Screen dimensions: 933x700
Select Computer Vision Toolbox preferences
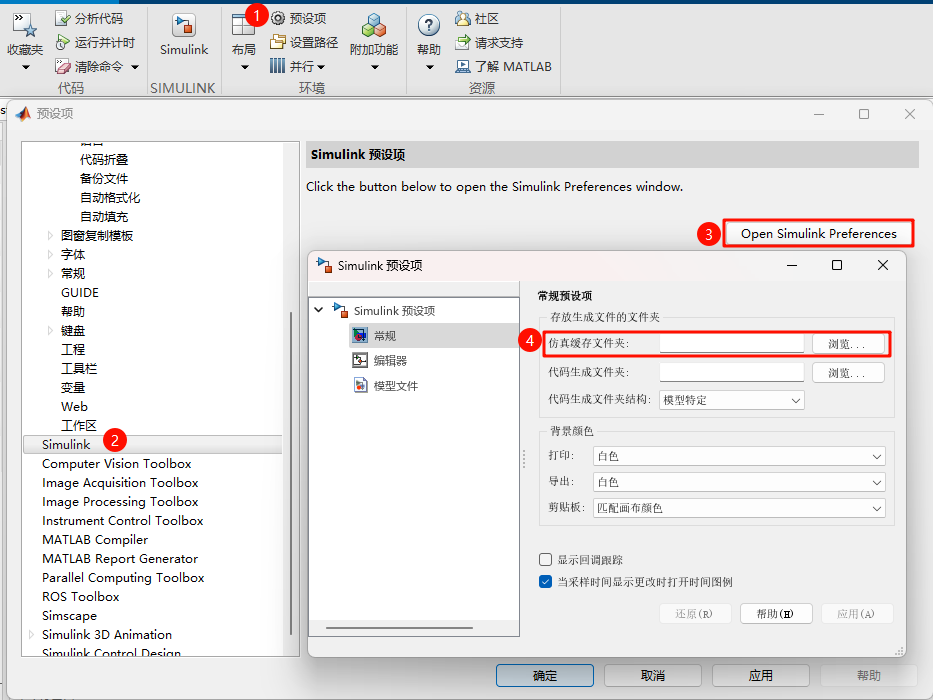tap(117, 464)
